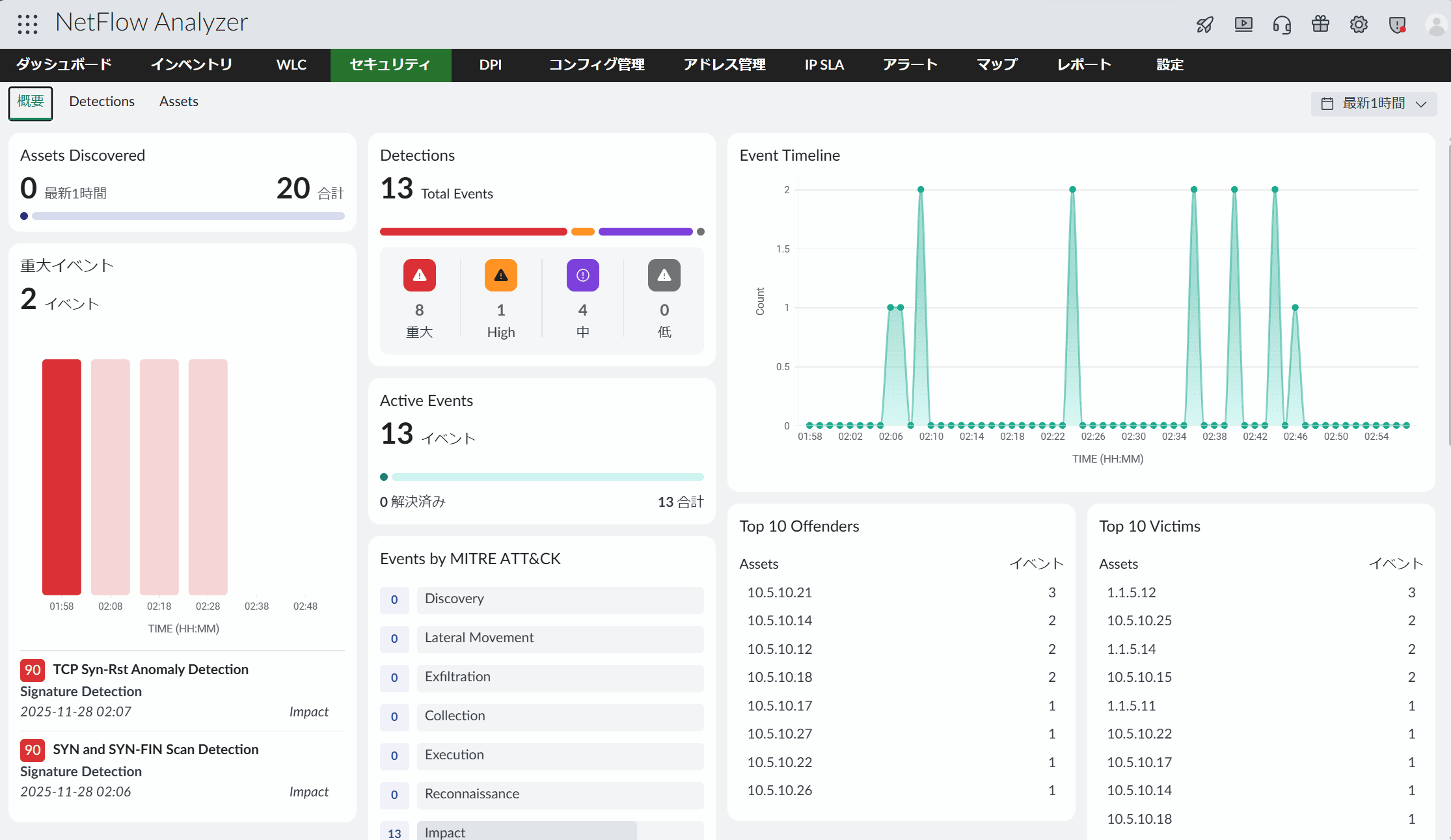Open the DPI menu
Viewport: 1451px width, 840px height.
pyautogui.click(x=491, y=65)
